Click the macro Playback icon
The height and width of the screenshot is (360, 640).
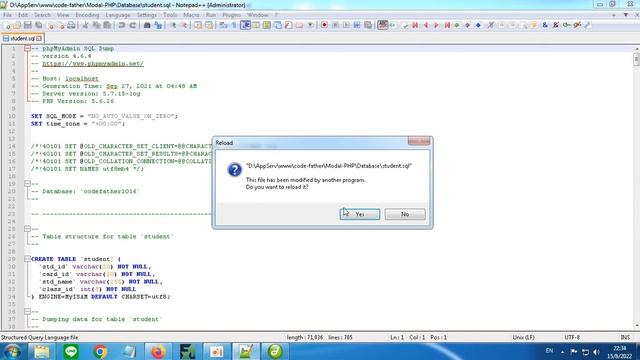(x=346, y=25)
